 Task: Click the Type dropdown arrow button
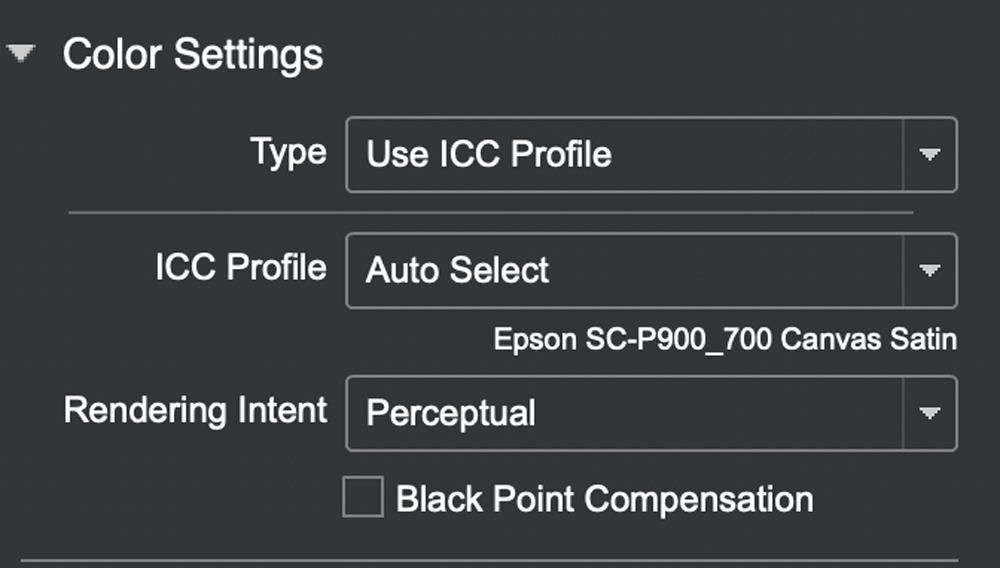tap(930, 154)
